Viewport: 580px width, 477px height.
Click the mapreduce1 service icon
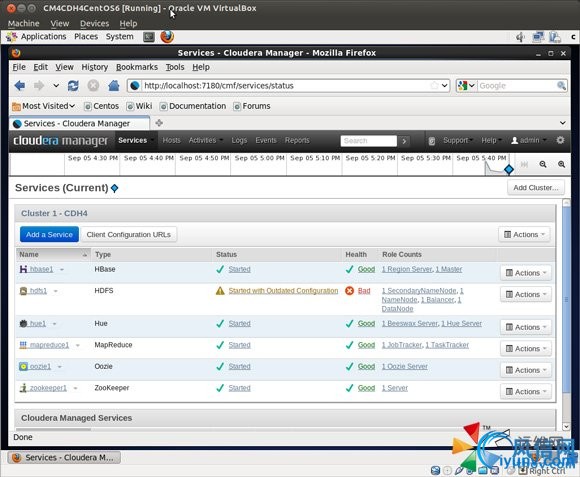click(x=23, y=345)
